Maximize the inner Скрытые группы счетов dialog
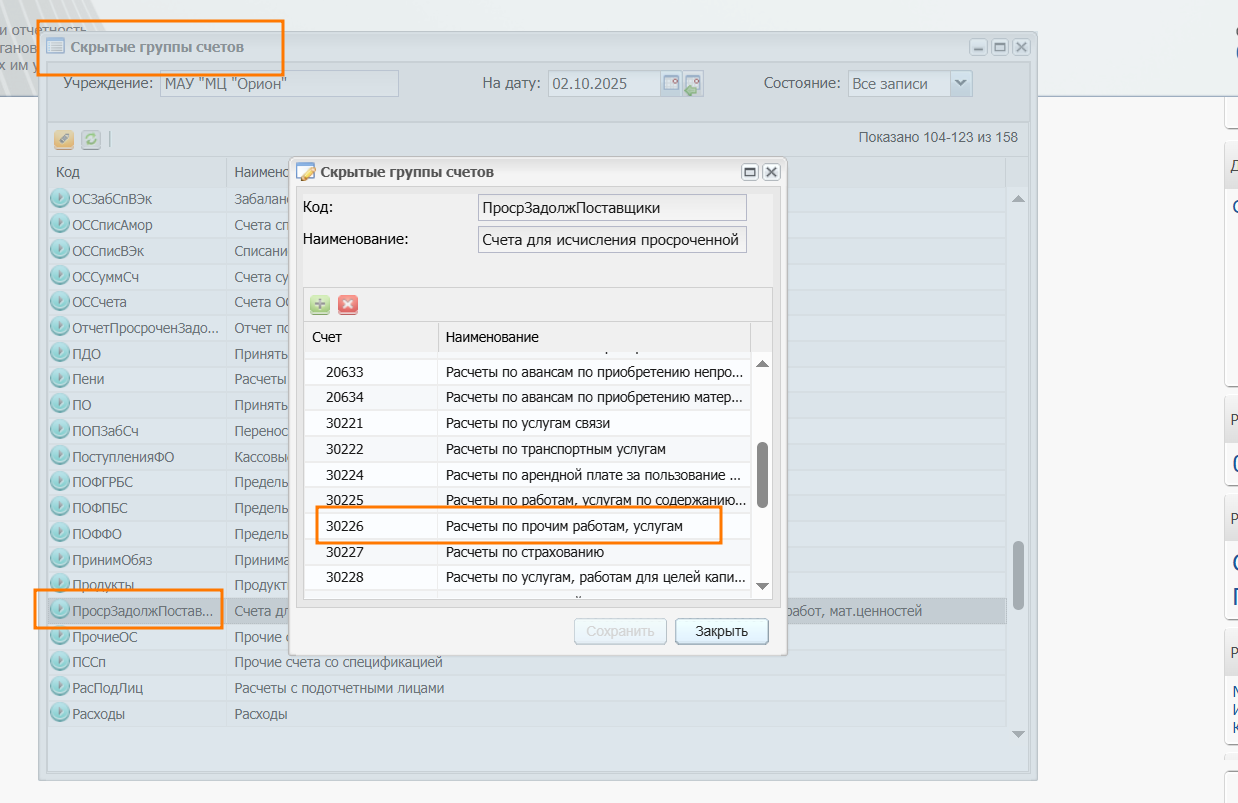This screenshot has width=1238, height=803. click(x=750, y=172)
